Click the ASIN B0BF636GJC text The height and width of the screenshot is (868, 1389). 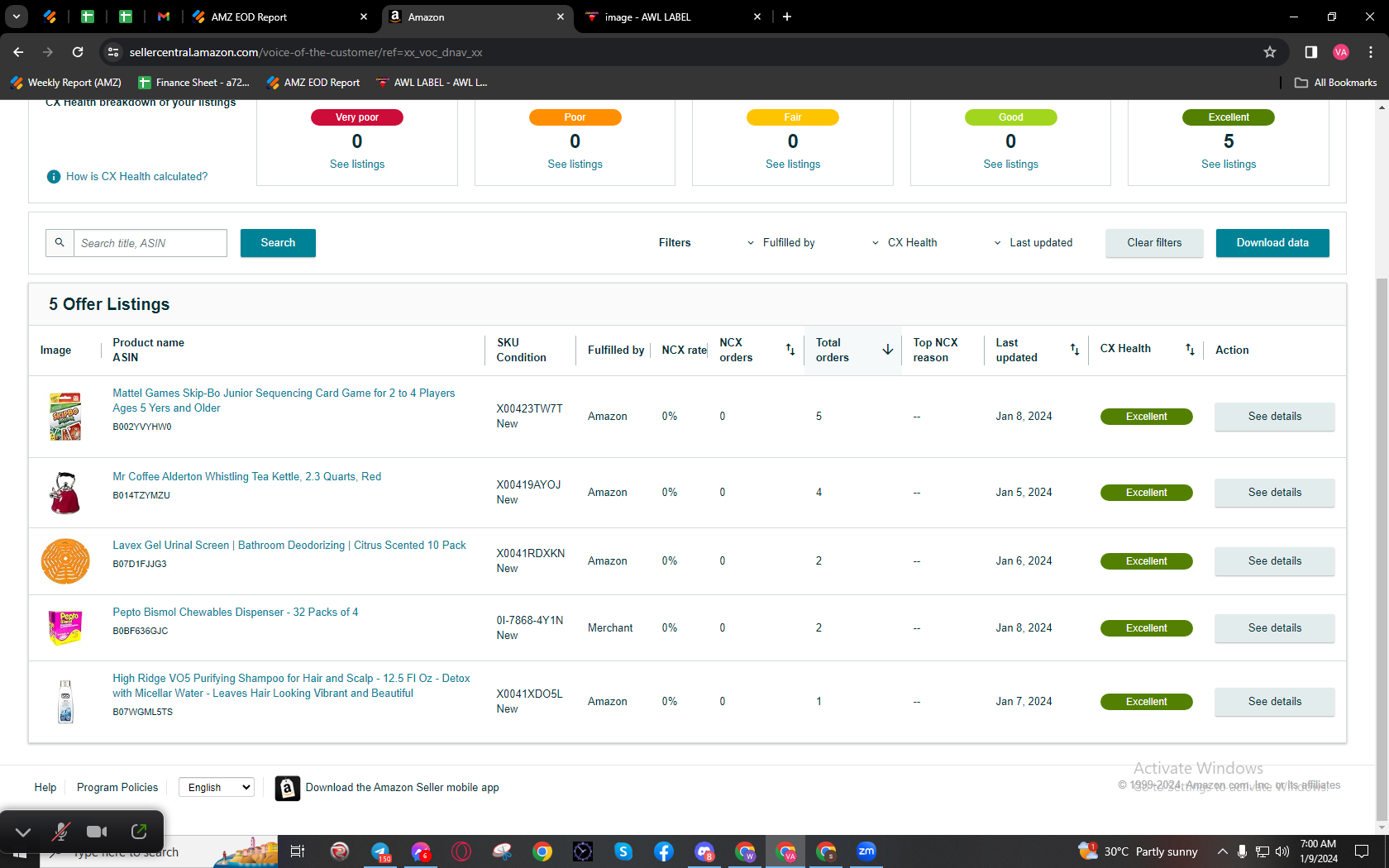[x=141, y=631]
